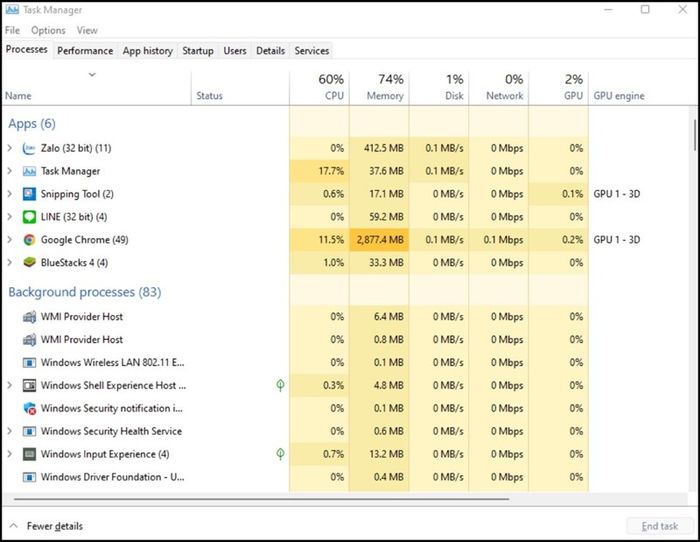Screen dimensions: 700x542
Task: Click the horizontal scrollbar at the bottom
Action: coord(261,499)
